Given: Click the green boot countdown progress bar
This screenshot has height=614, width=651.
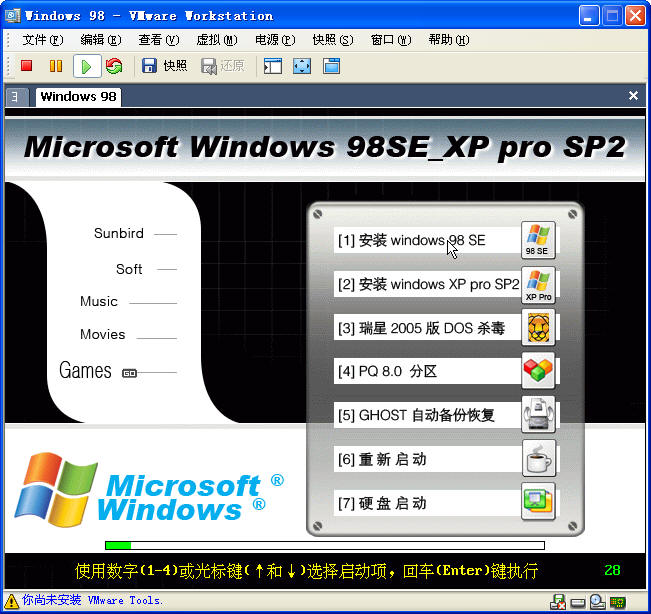Looking at the screenshot, I should 325,545.
